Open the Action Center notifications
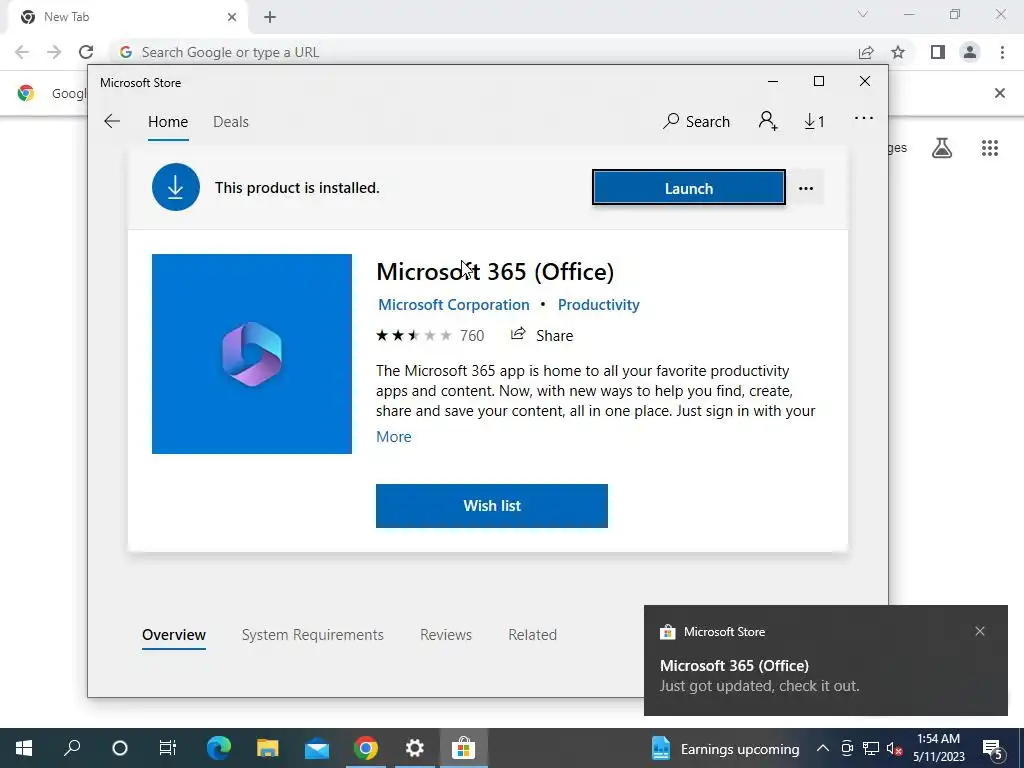The image size is (1024, 768). (993, 748)
